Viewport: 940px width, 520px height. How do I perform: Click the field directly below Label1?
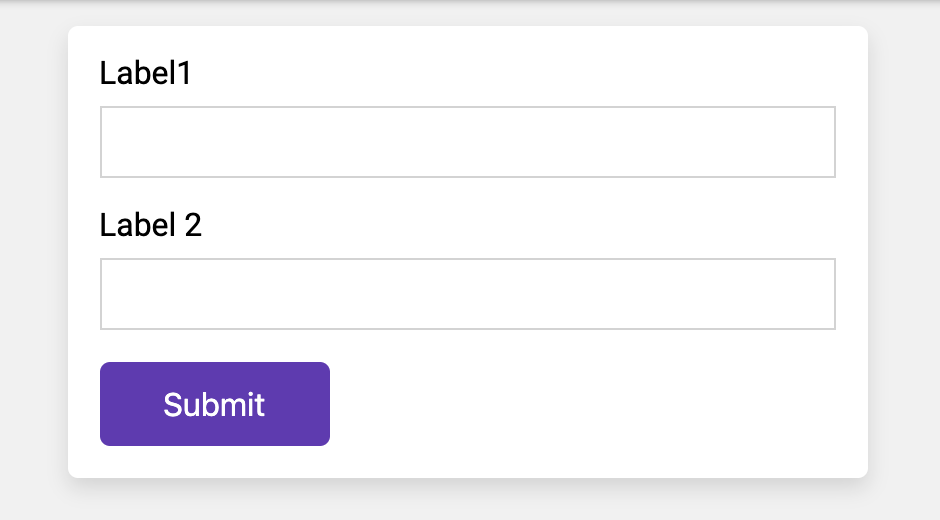tap(467, 142)
